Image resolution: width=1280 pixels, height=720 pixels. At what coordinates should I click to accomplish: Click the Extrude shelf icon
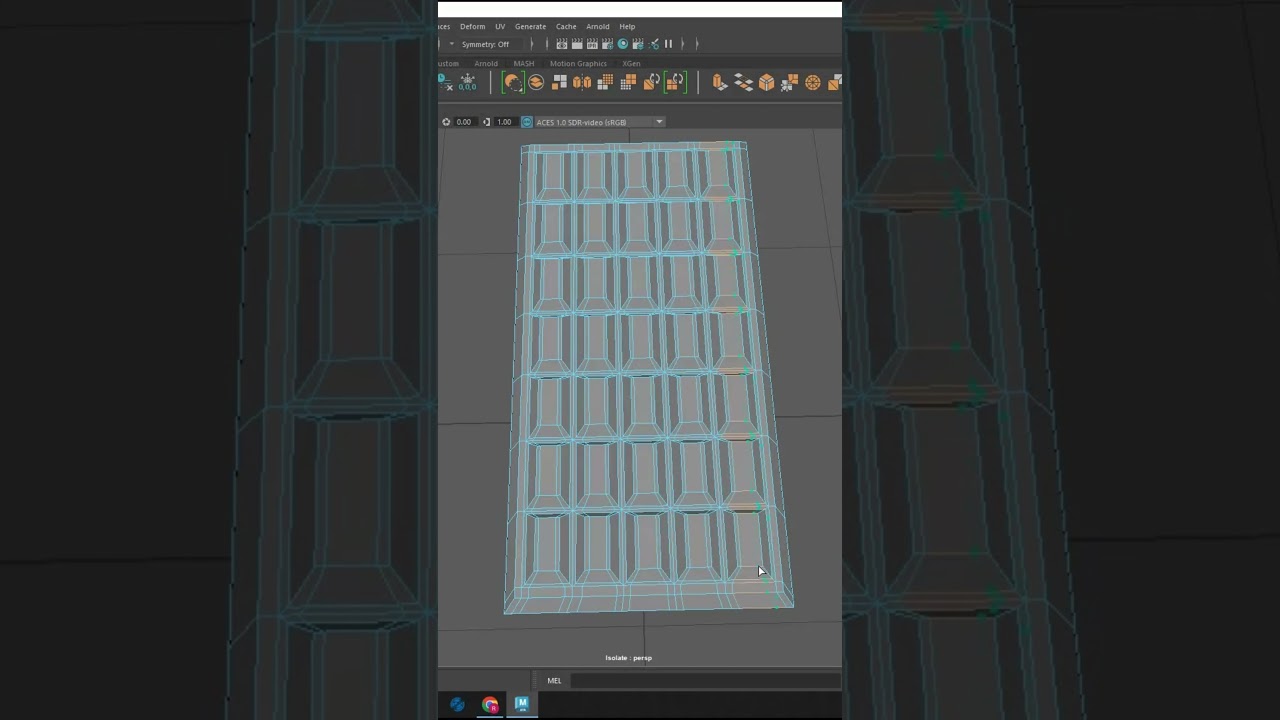click(719, 82)
